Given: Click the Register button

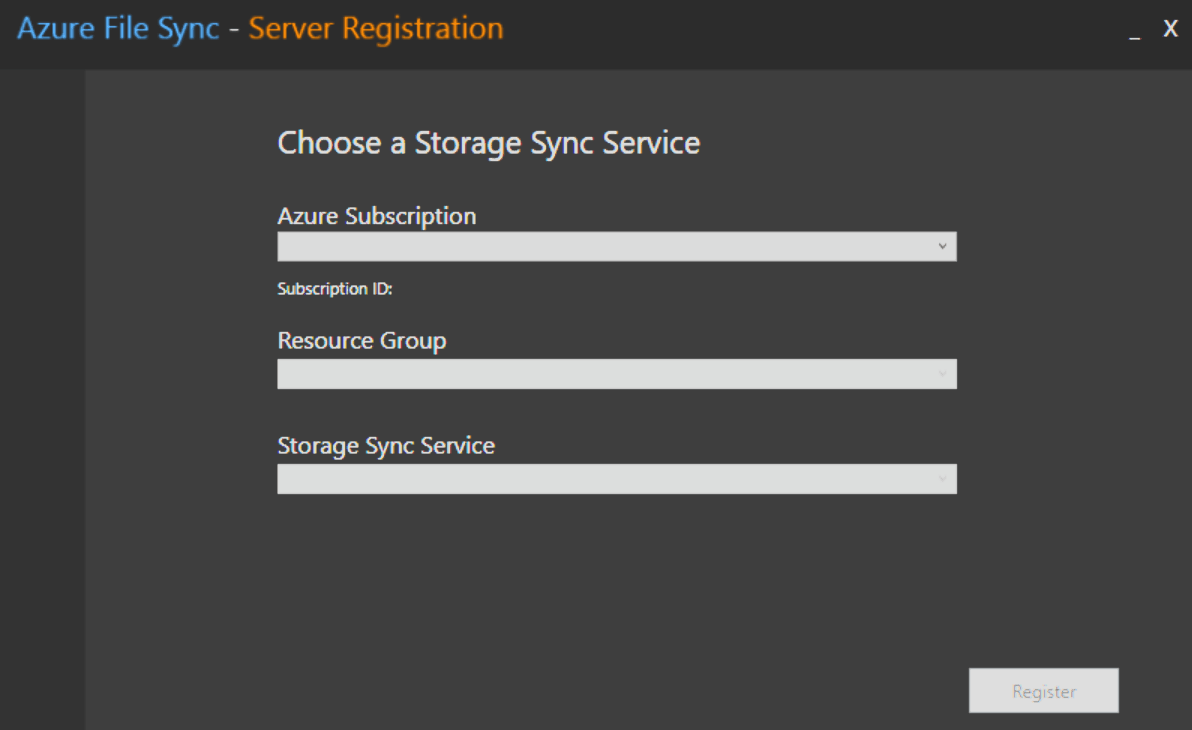Looking at the screenshot, I should point(1043,690).
